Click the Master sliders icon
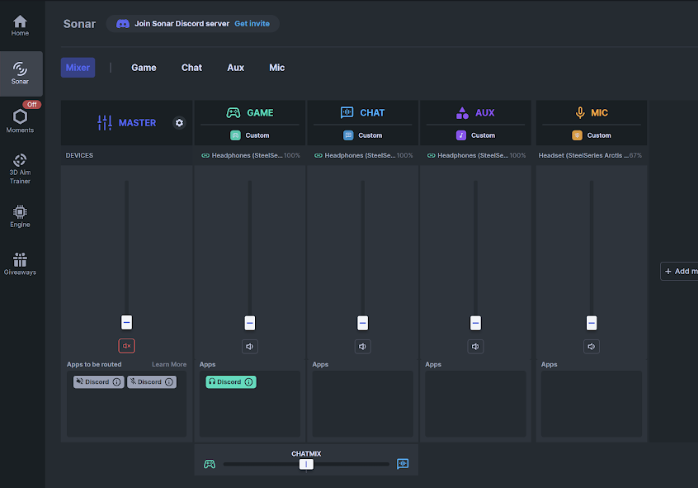 (105, 122)
